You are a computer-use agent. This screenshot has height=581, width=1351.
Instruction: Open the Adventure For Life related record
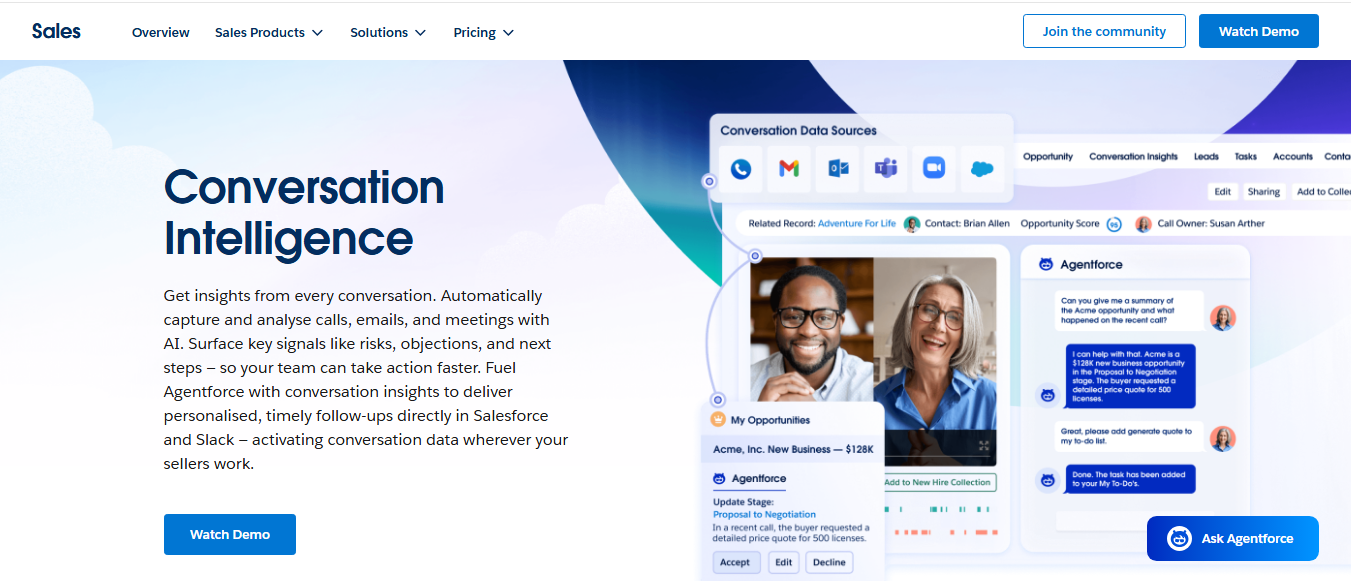pyautogui.click(x=857, y=223)
